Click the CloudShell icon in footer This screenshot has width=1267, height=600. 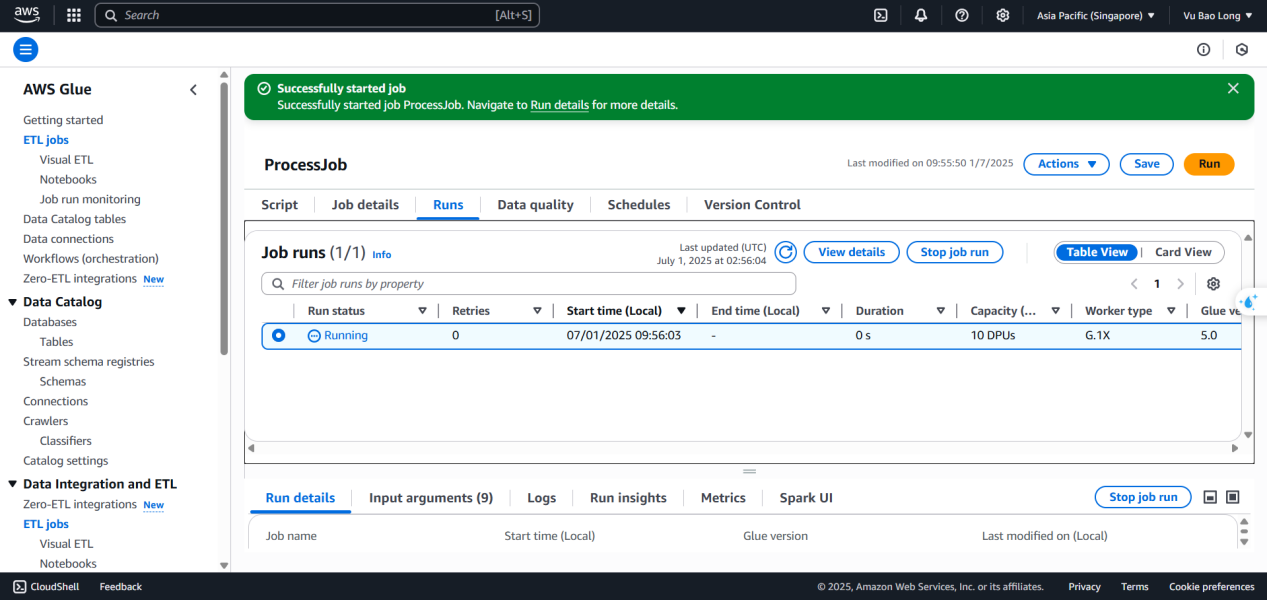pyautogui.click(x=20, y=587)
